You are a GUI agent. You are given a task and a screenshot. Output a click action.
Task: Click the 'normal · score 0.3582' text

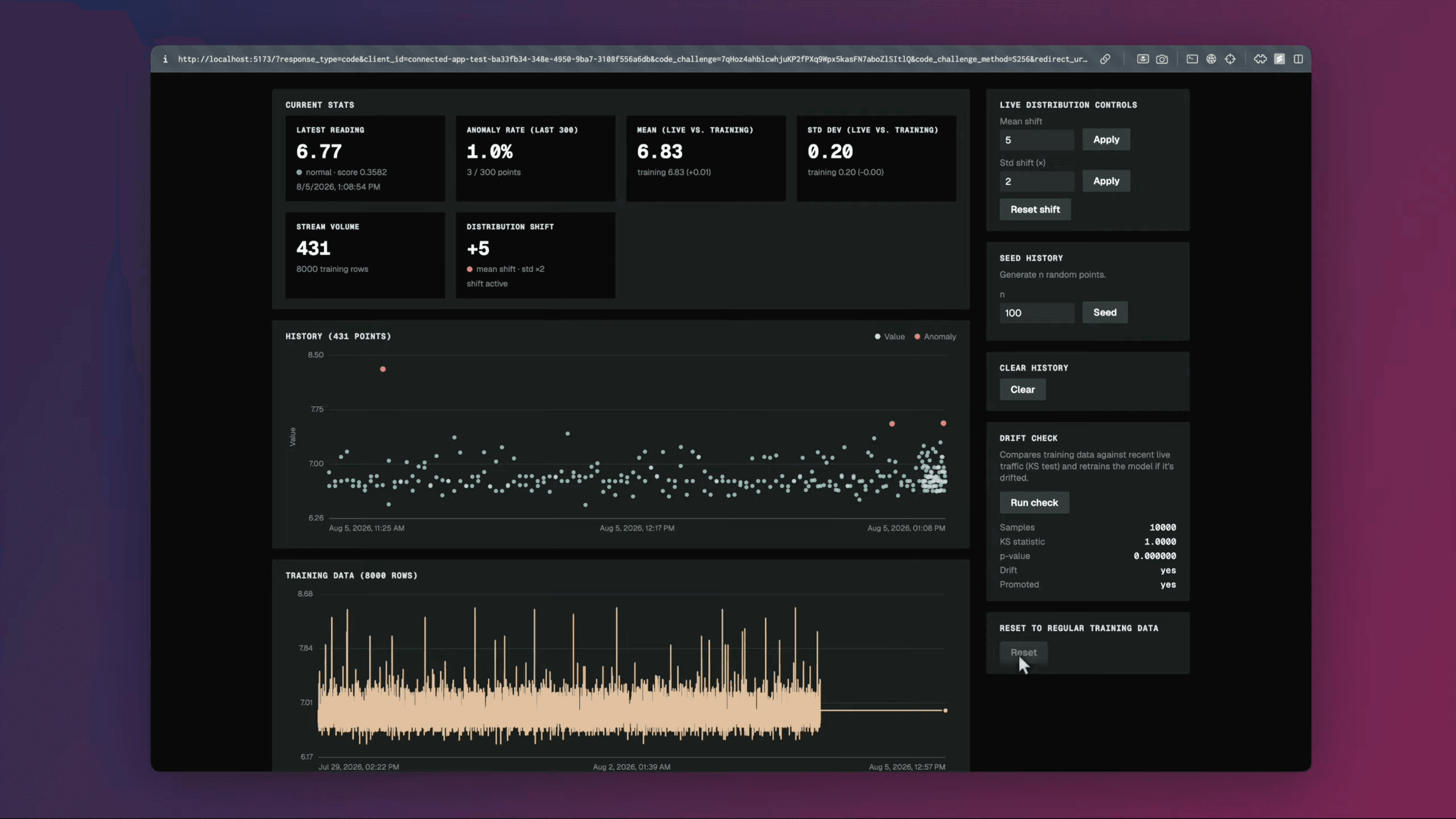[x=346, y=172]
